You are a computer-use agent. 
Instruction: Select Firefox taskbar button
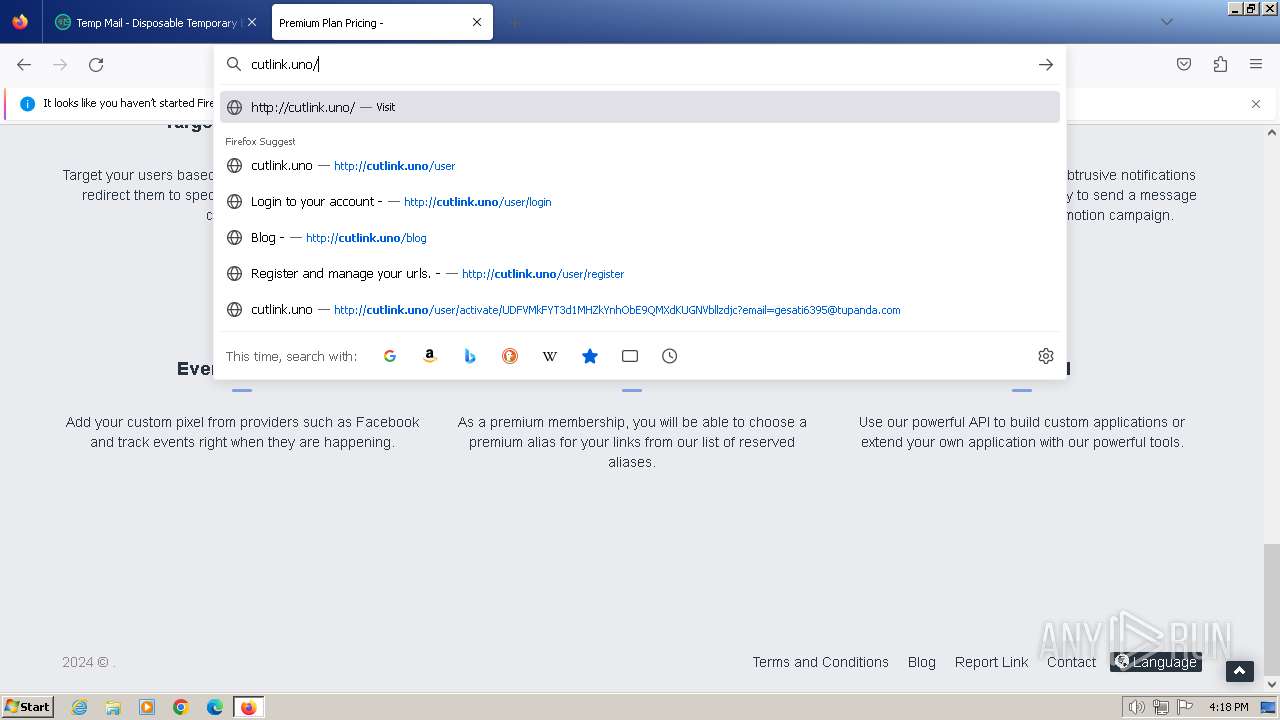tap(248, 707)
